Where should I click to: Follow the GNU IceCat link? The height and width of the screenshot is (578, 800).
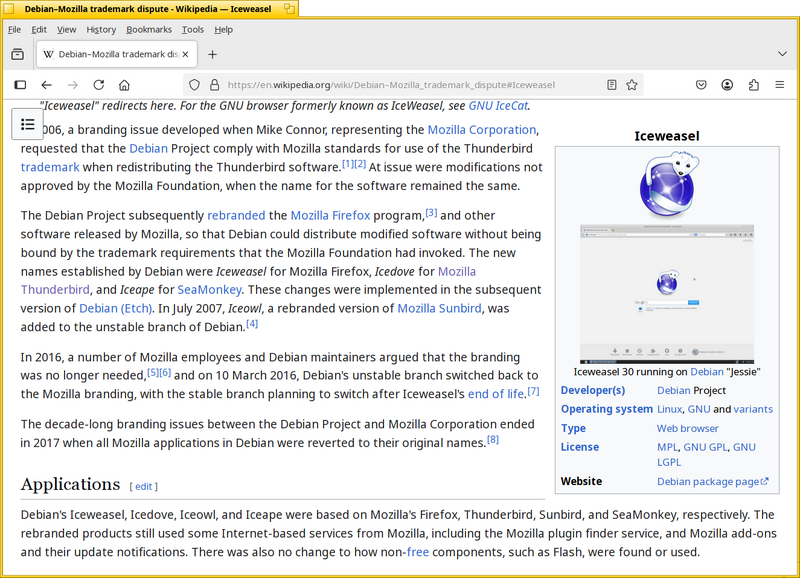pos(498,105)
